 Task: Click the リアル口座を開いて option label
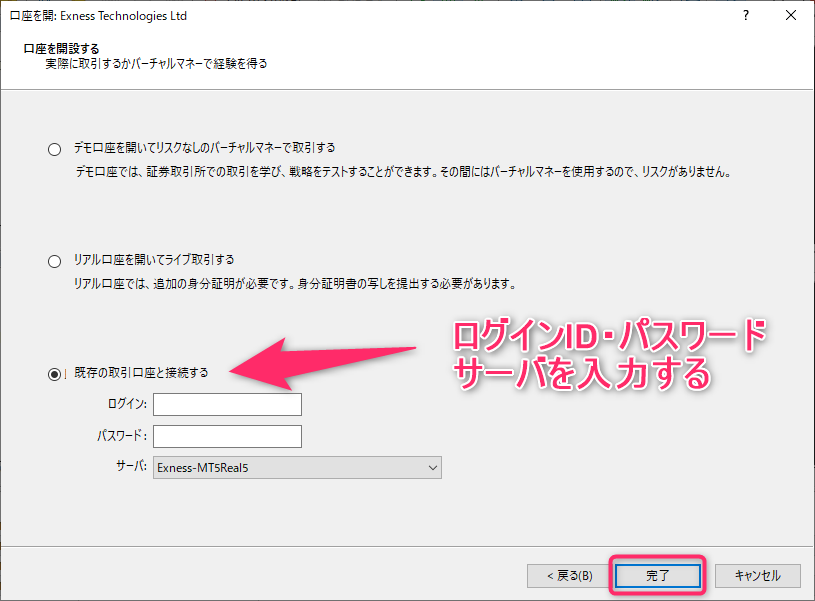click(154, 259)
